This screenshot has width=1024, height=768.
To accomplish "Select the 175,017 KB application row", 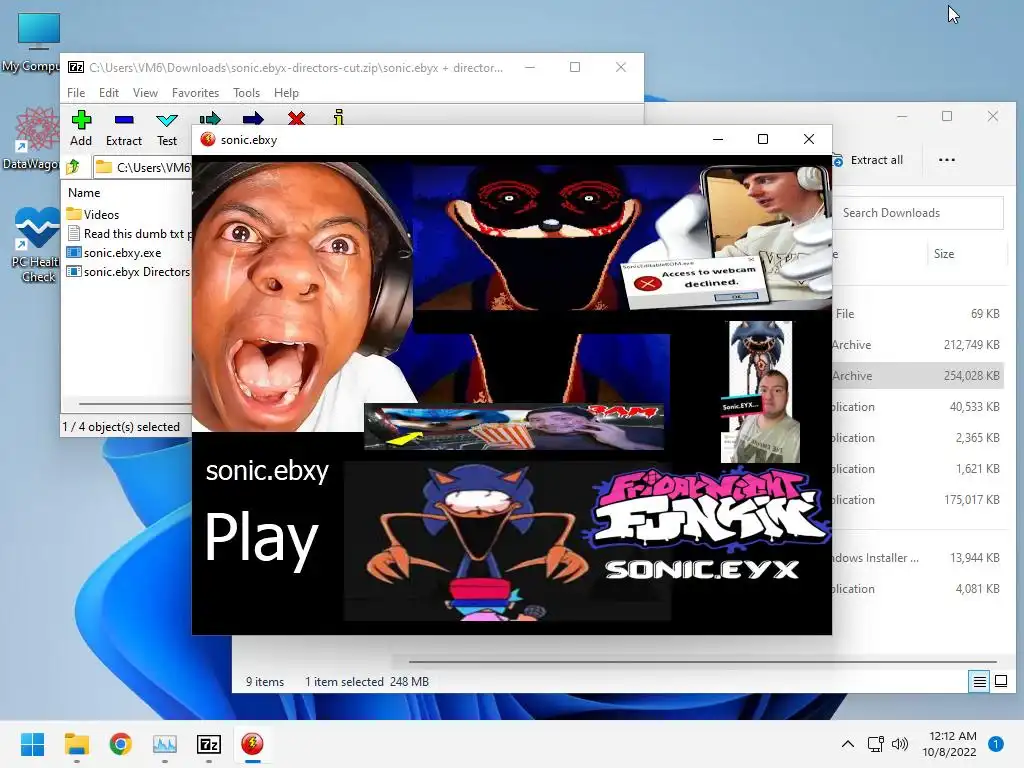I will point(917,500).
